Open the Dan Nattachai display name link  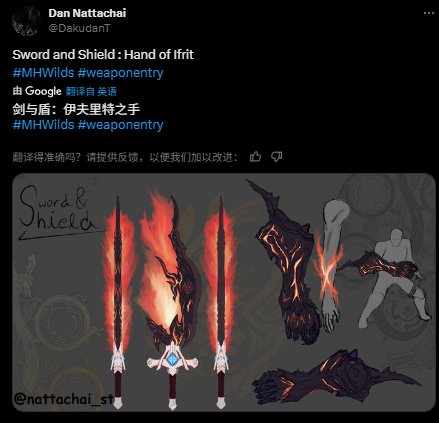point(87,13)
